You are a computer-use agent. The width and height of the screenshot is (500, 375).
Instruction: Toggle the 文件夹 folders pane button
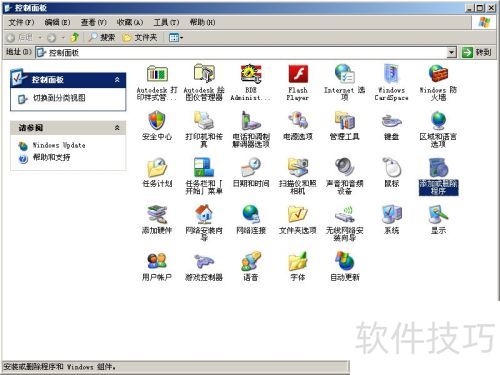pos(140,38)
